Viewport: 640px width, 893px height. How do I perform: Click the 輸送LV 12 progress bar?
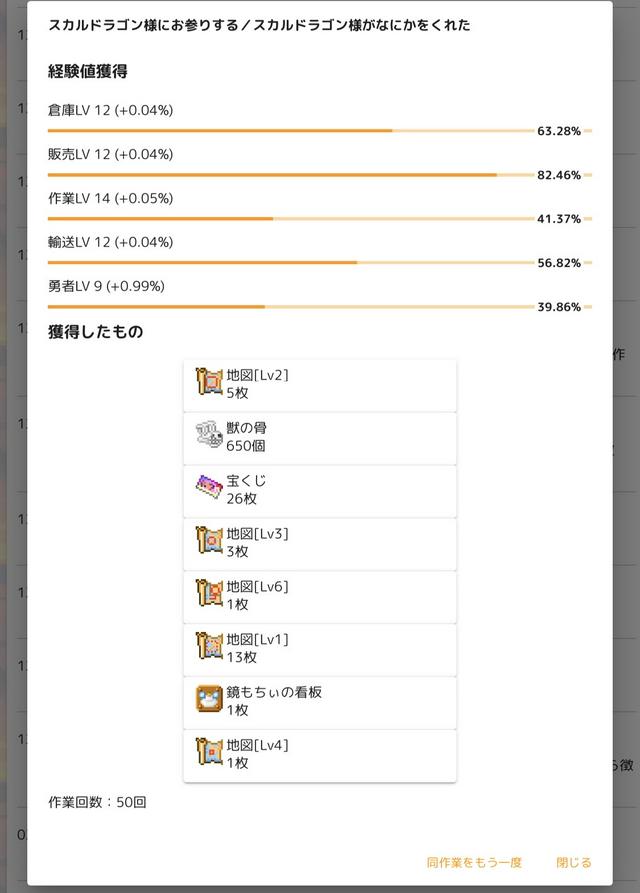290,263
